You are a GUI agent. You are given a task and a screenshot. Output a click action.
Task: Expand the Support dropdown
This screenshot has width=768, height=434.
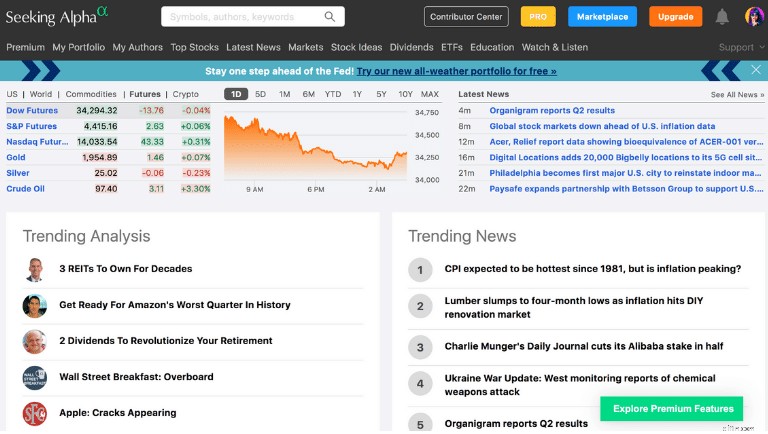coord(741,48)
